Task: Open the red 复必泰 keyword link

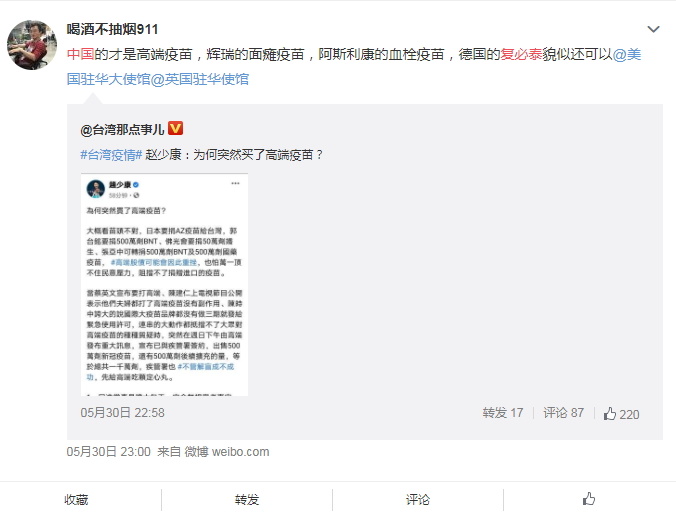Action: (x=521, y=54)
